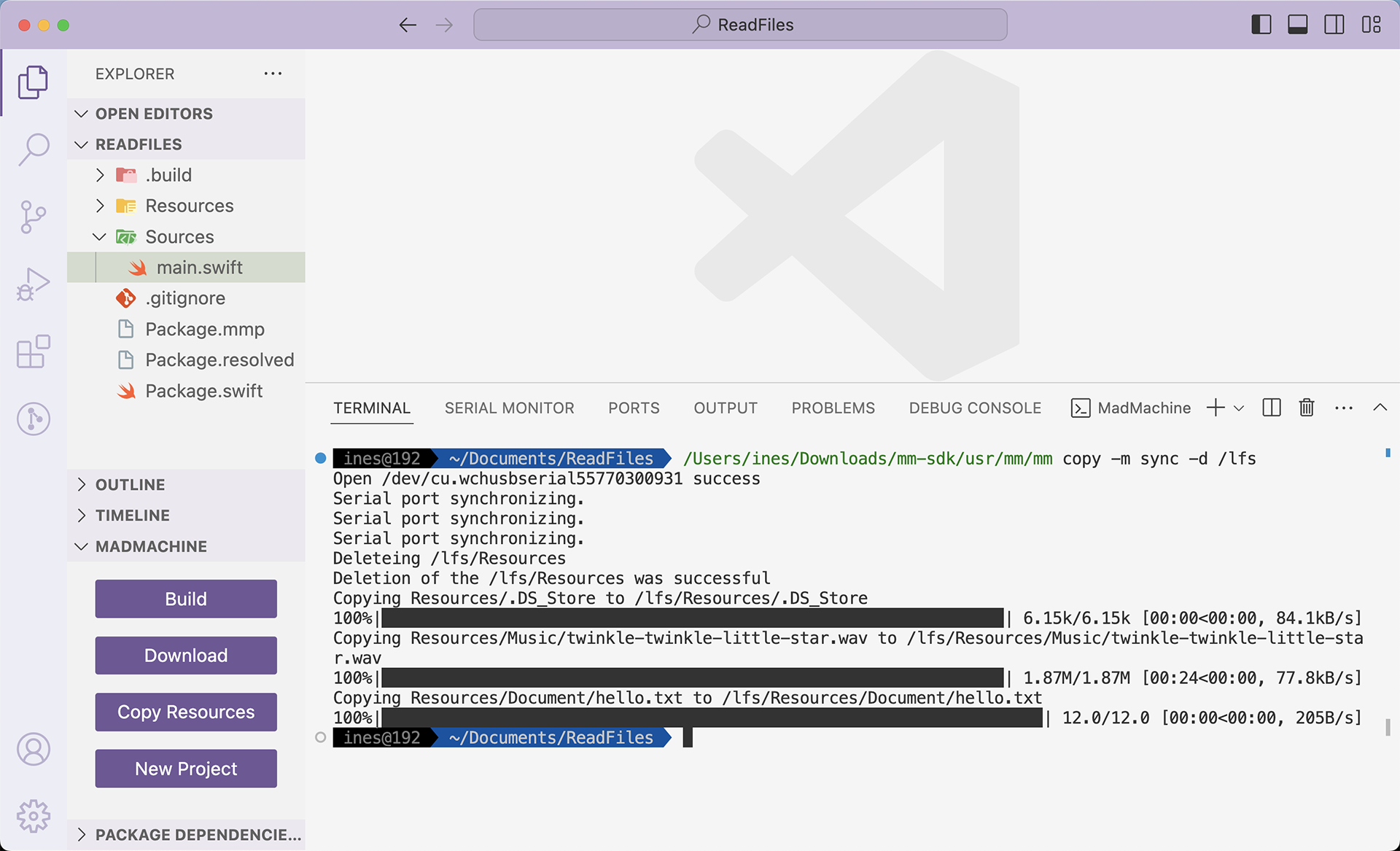Toggle primary side bar layout icon
This screenshot has height=851, width=1400.
coord(1261,25)
